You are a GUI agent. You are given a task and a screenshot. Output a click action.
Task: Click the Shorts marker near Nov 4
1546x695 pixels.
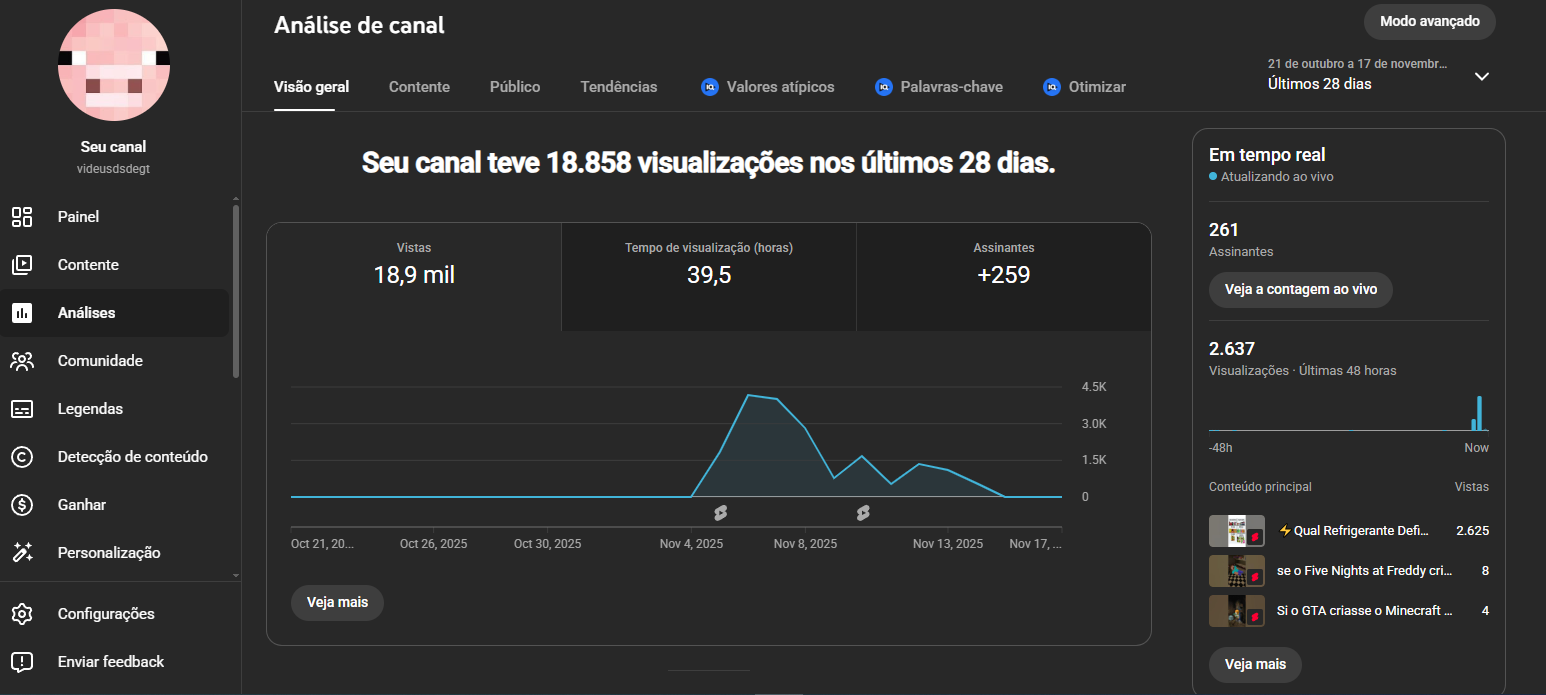point(720,513)
